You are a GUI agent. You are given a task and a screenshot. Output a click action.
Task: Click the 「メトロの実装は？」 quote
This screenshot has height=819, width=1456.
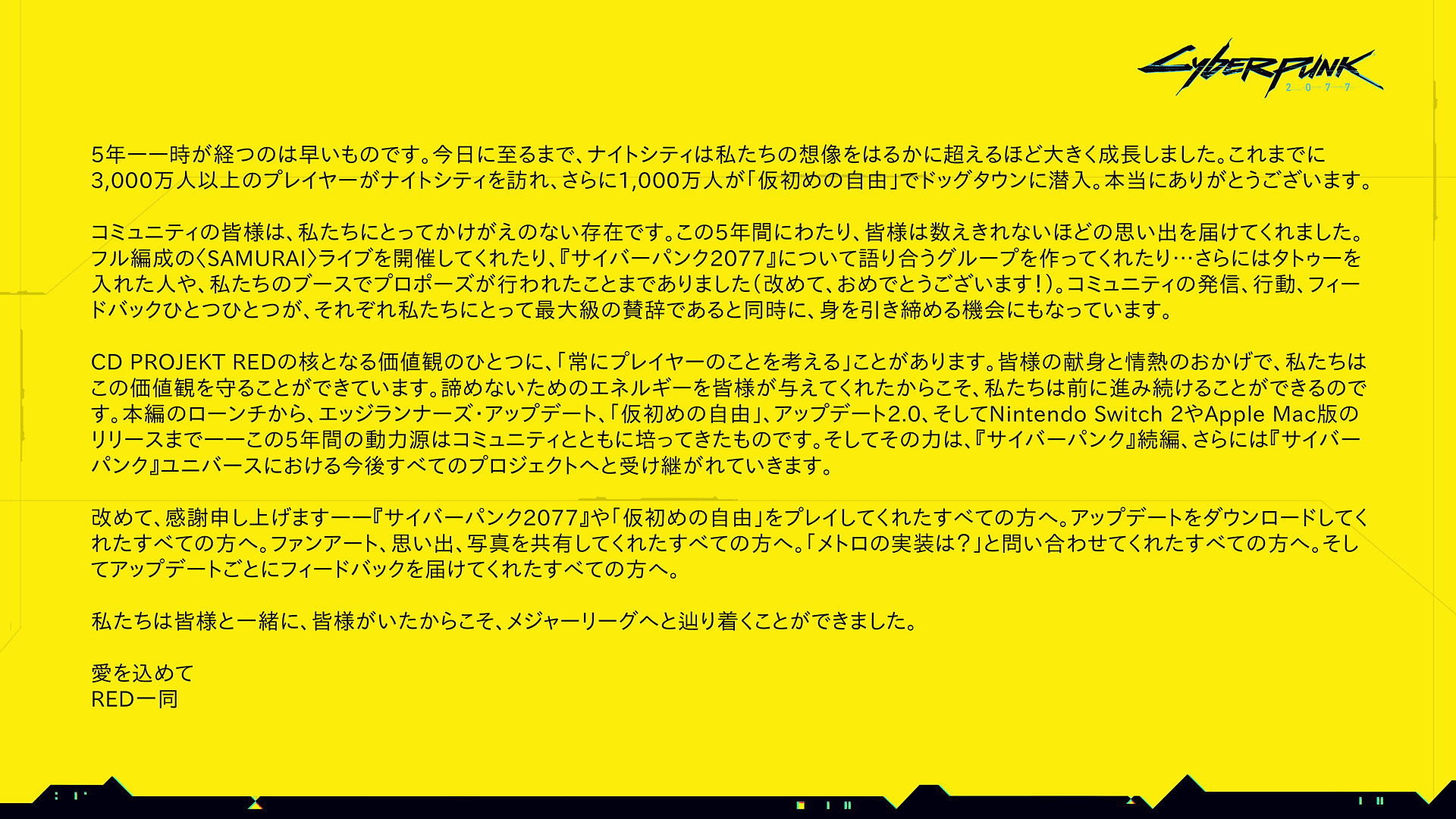(x=894, y=544)
